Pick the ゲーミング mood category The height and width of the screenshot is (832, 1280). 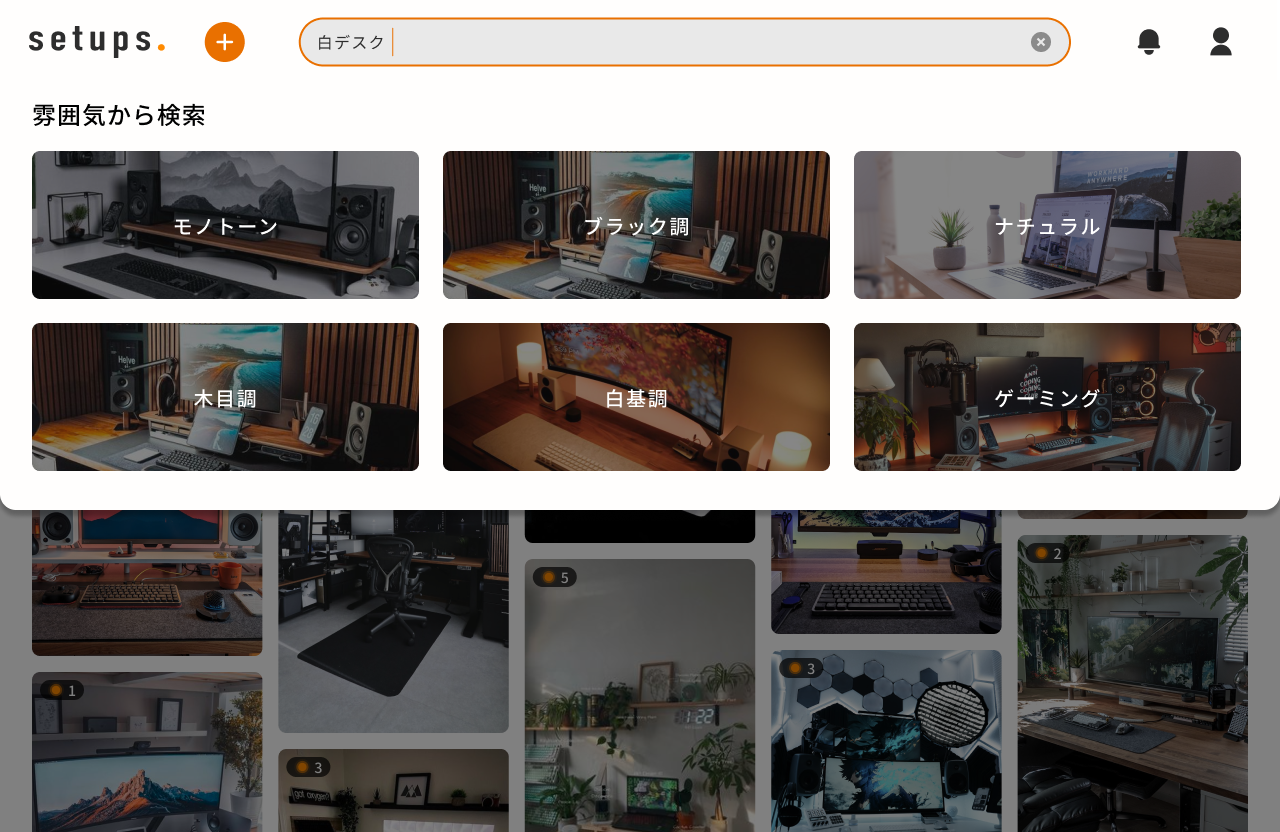coord(1047,397)
